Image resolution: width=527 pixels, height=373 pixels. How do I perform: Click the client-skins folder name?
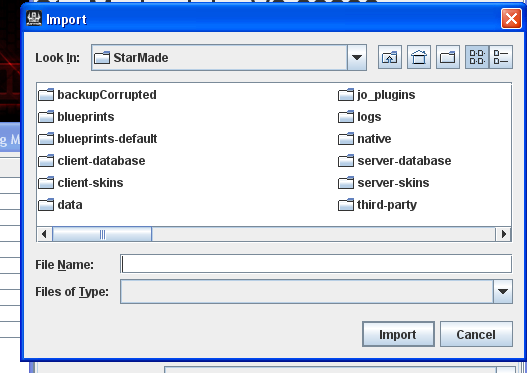pos(90,183)
